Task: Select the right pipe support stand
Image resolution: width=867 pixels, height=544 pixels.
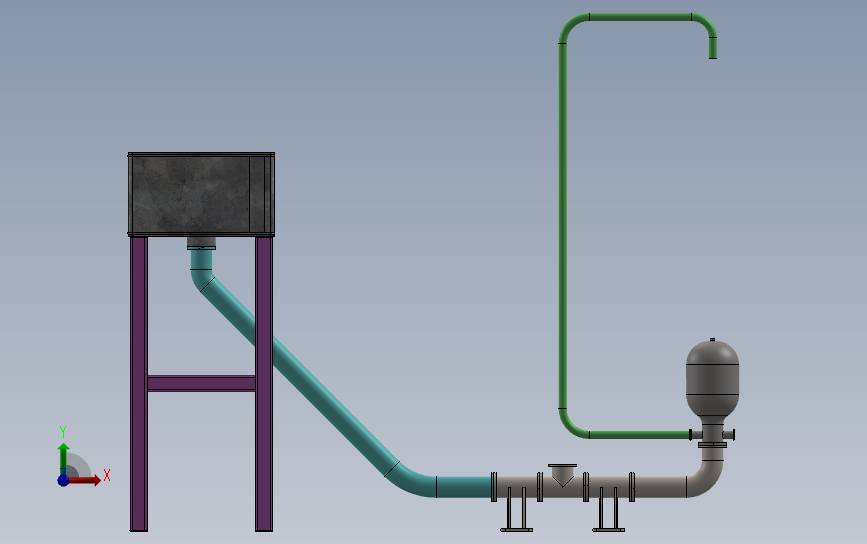Action: (608, 510)
